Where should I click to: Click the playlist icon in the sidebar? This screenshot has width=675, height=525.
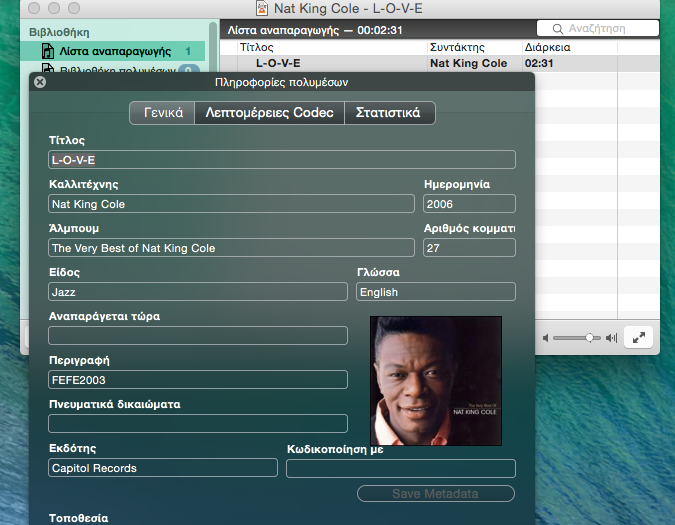[48, 51]
